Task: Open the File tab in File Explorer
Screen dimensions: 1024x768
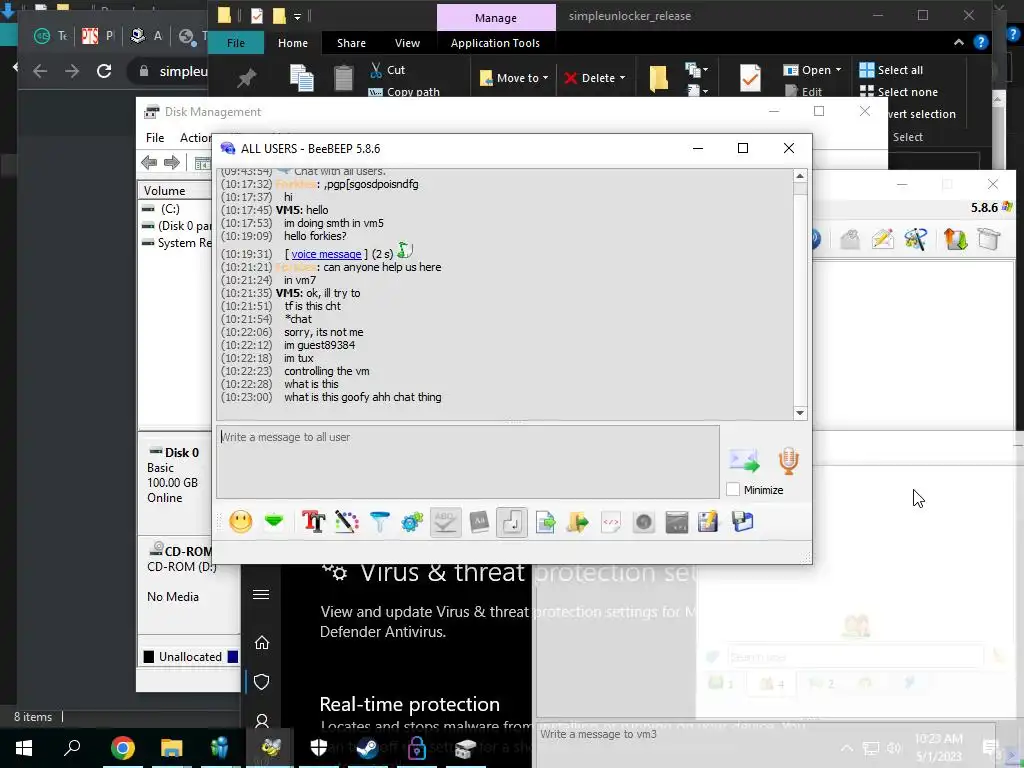Action: (236, 43)
